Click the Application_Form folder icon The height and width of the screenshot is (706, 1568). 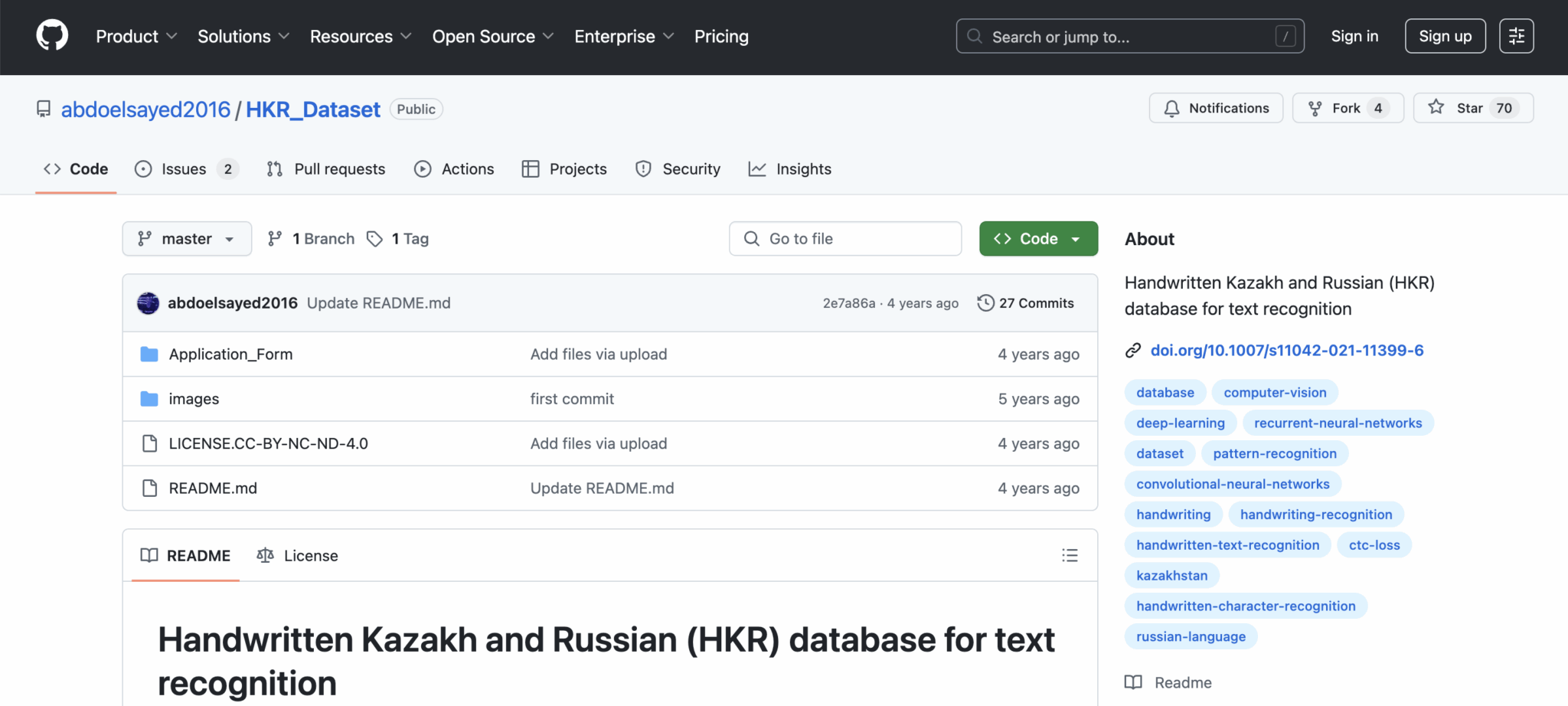pyautogui.click(x=149, y=355)
